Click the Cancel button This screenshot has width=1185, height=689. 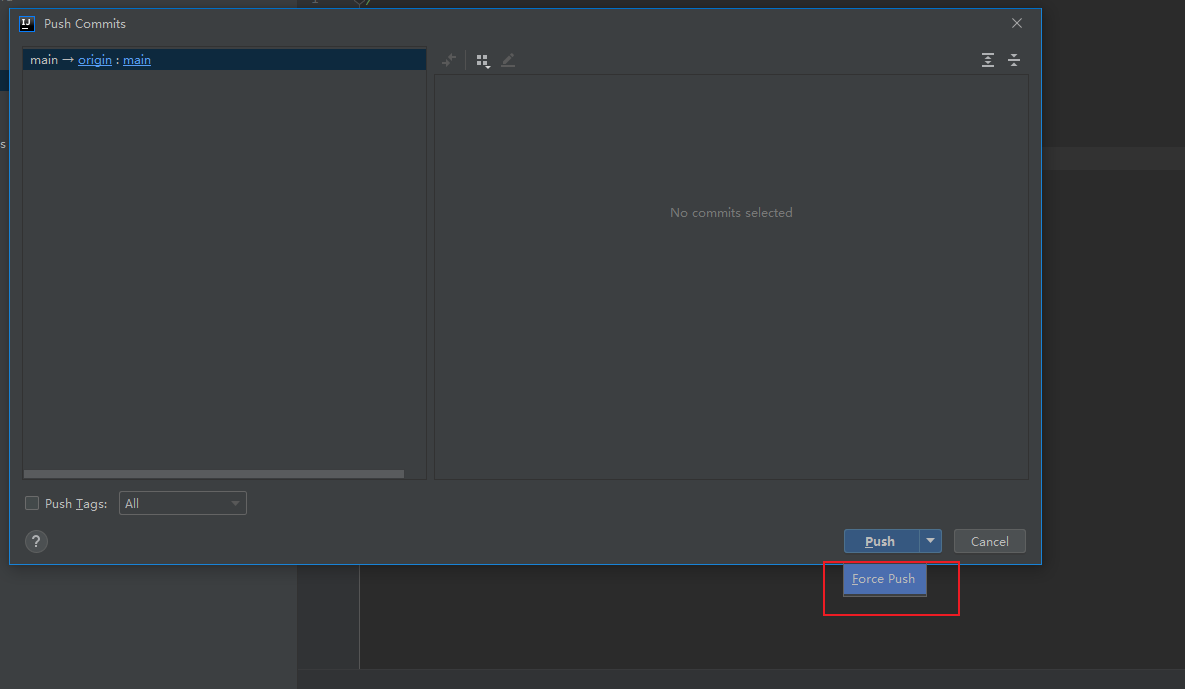989,541
